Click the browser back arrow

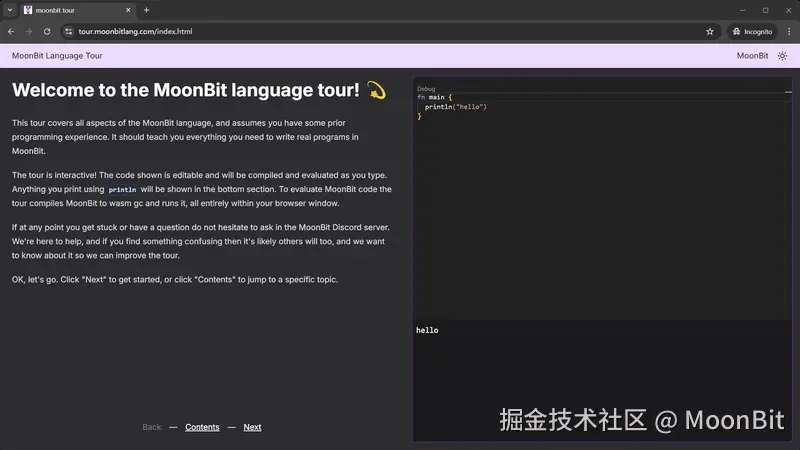11,31
